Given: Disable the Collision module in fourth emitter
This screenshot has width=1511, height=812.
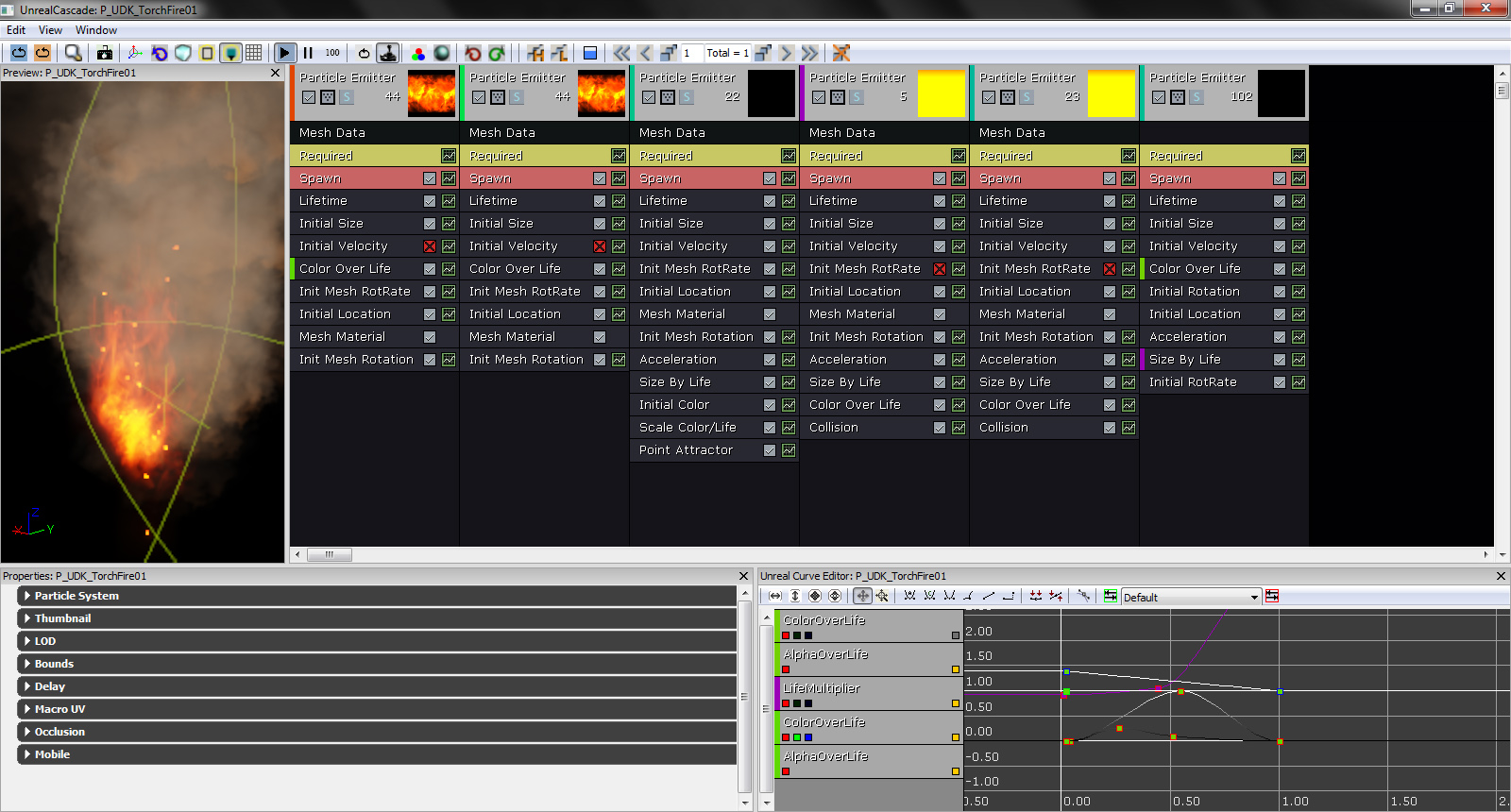Looking at the screenshot, I should [940, 428].
